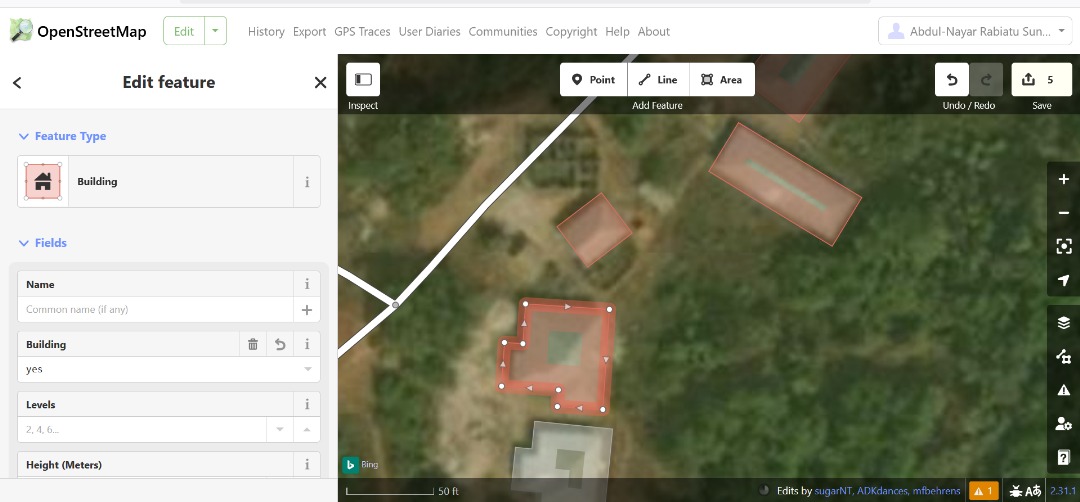
Task: Zoom to the selected feature
Action: pos(1063,247)
